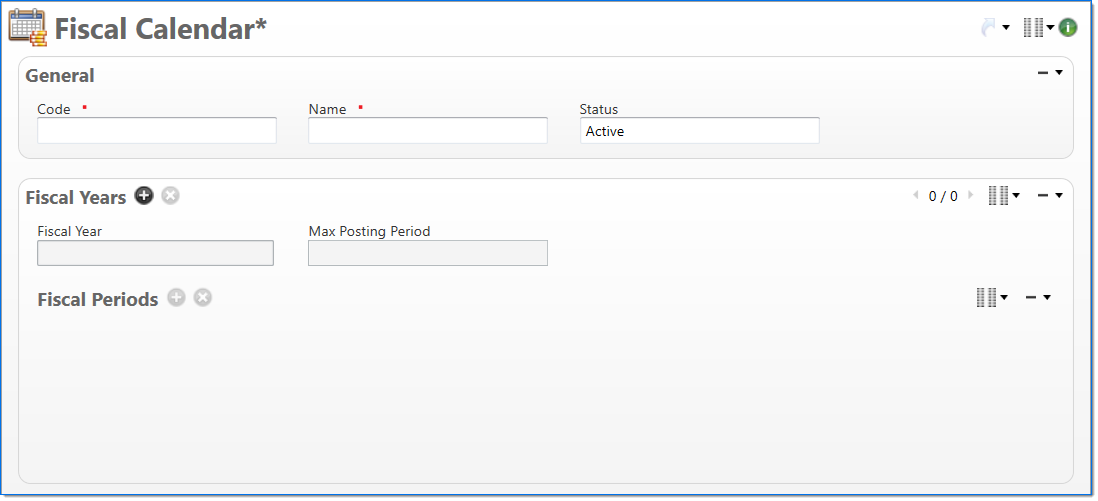The width and height of the screenshot is (1098, 501).
Task: Go to next fiscal year record
Action: coord(969,196)
